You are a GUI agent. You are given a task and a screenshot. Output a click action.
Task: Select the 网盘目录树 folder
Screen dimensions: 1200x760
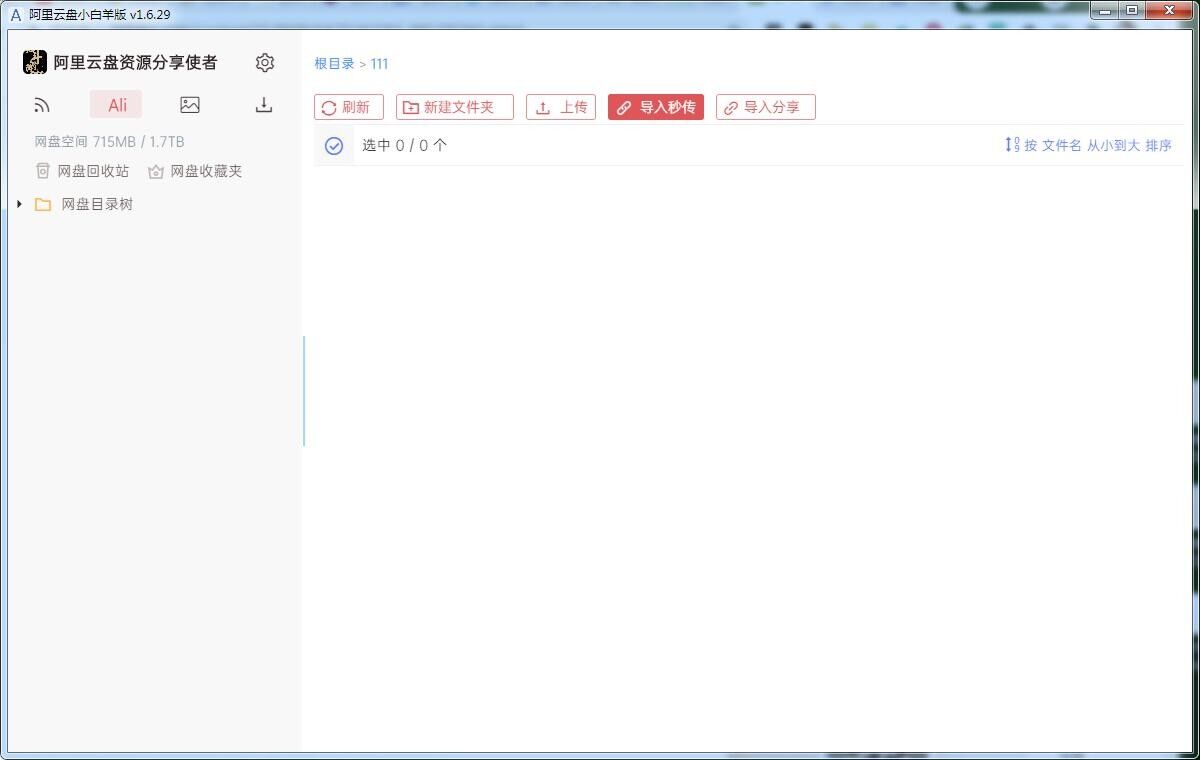coord(96,204)
